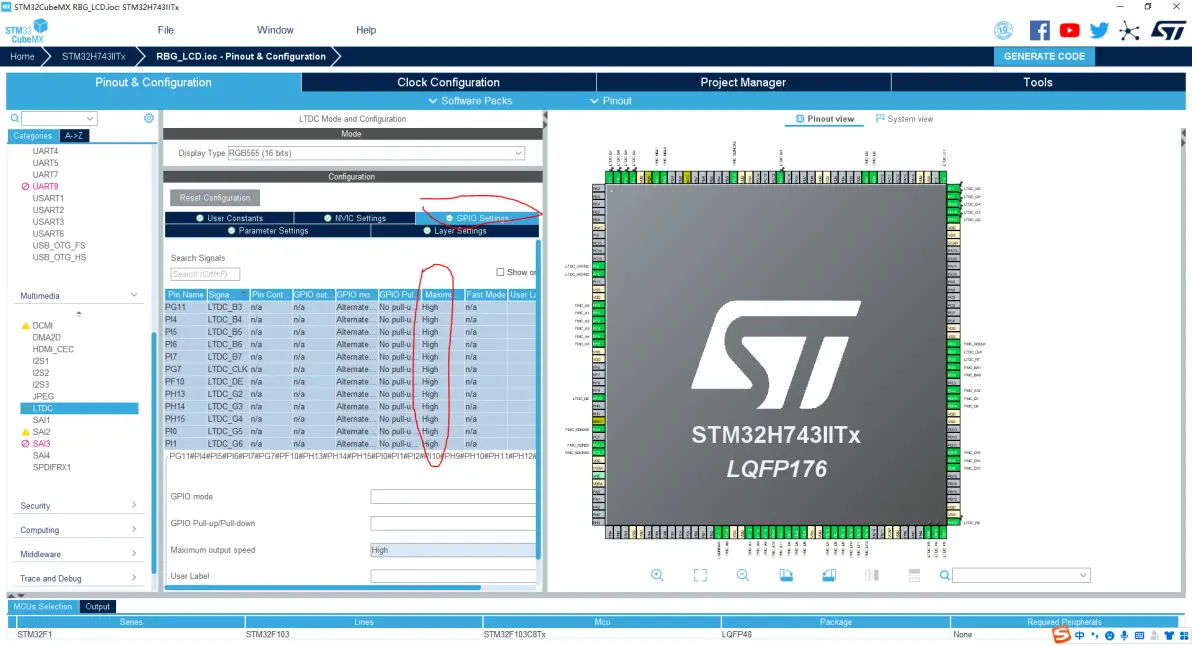The width and height of the screenshot is (1192, 646).
Task: Click the peripheral search magnifier icon
Action: (x=14, y=119)
